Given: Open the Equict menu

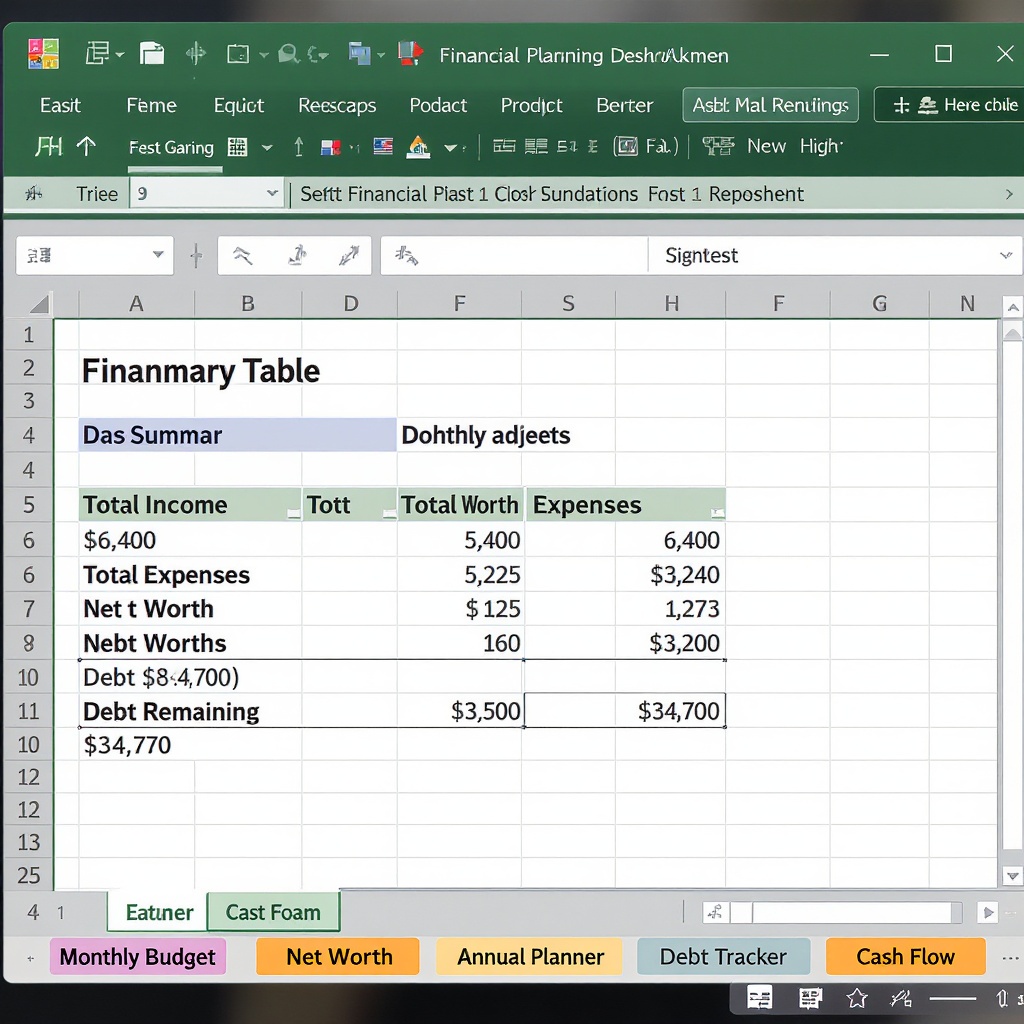Looking at the screenshot, I should coord(239,105).
